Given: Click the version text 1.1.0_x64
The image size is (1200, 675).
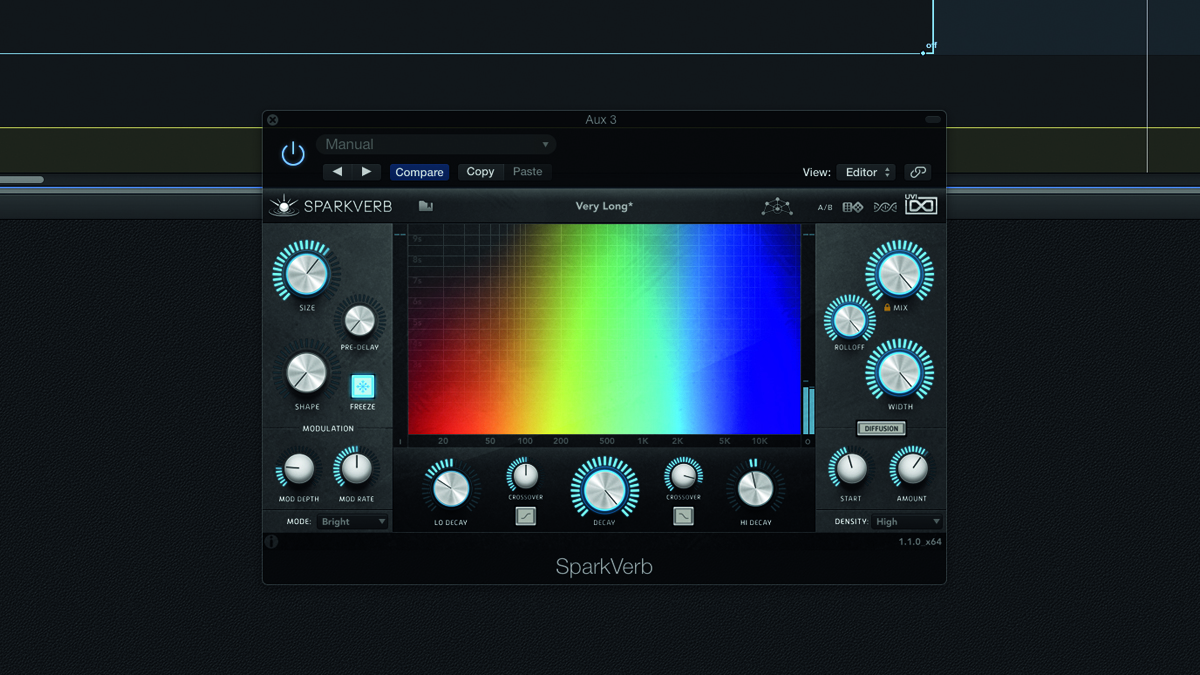Looking at the screenshot, I should 919,542.
